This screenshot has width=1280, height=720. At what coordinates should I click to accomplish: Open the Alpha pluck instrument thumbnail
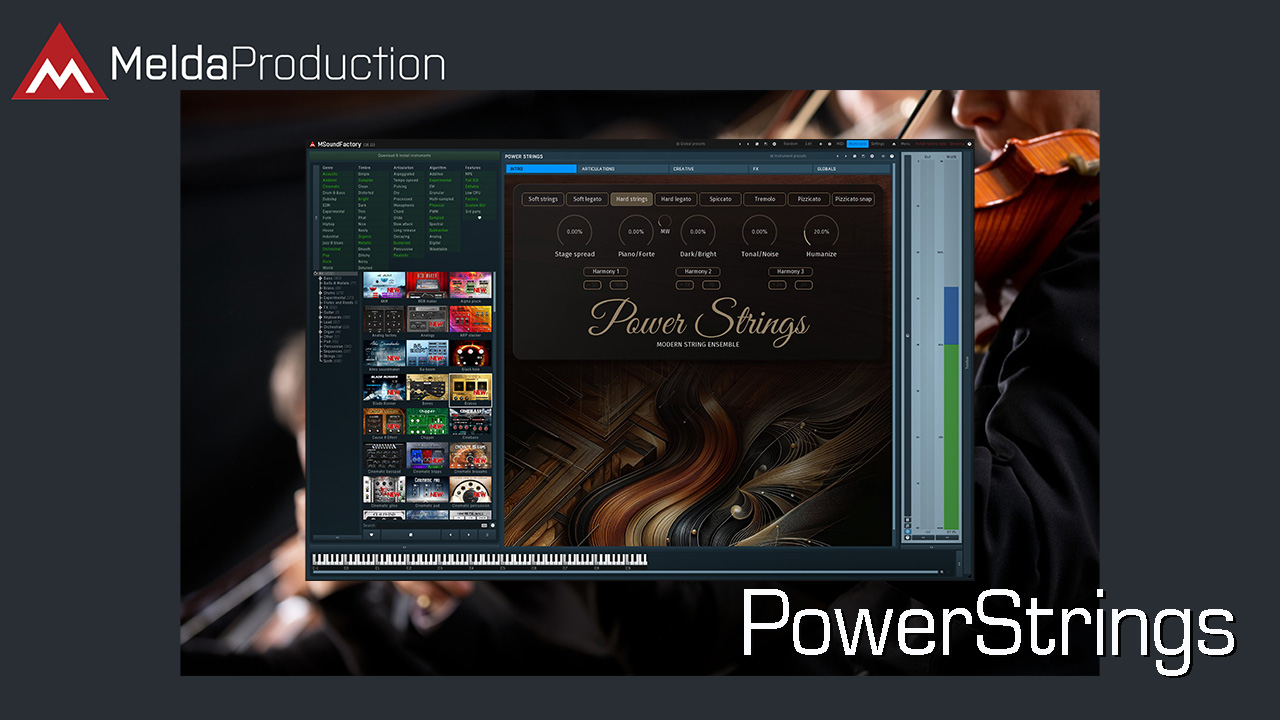click(x=470, y=287)
